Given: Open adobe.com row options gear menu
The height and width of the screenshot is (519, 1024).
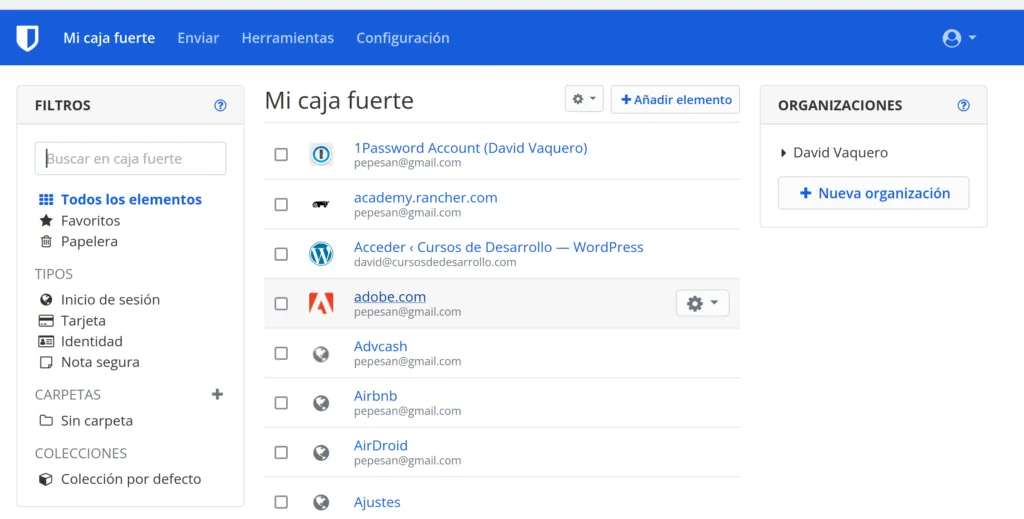Looking at the screenshot, I should pyautogui.click(x=702, y=303).
